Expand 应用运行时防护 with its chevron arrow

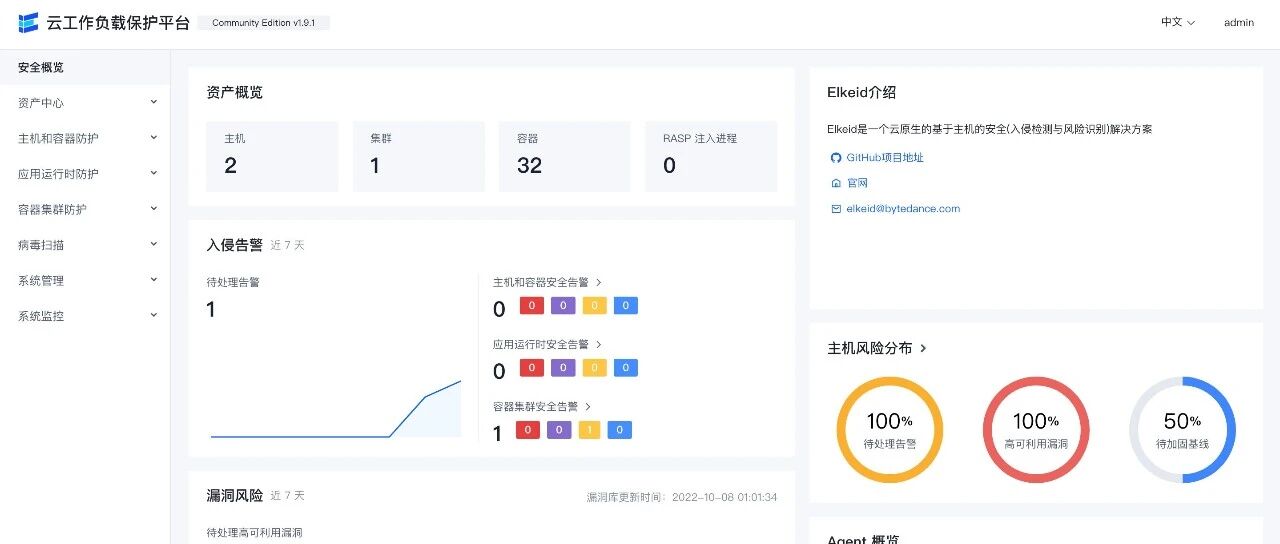coord(153,173)
